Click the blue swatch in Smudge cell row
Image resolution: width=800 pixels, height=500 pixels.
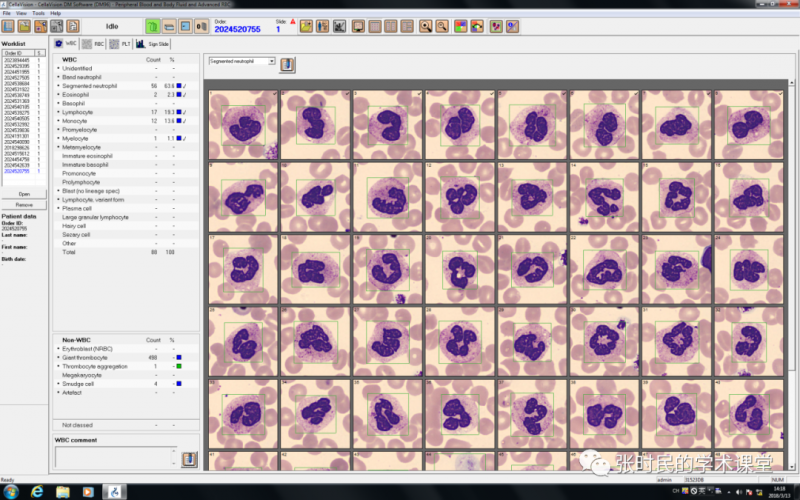point(179,384)
